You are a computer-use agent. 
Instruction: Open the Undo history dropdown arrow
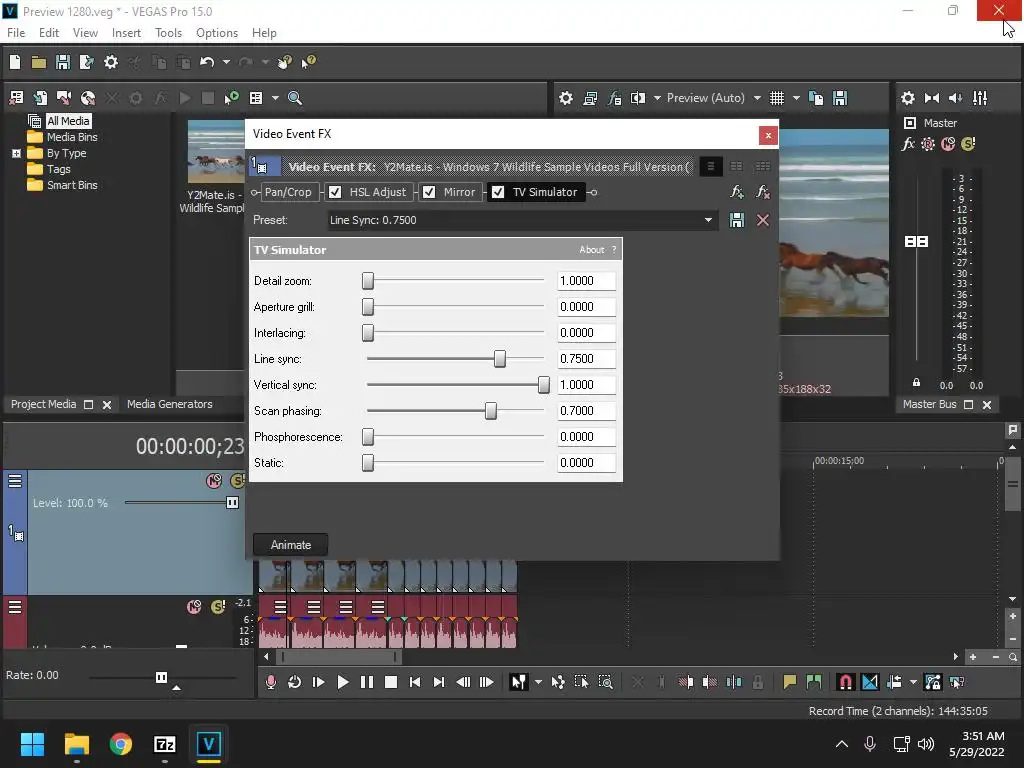coord(226,62)
